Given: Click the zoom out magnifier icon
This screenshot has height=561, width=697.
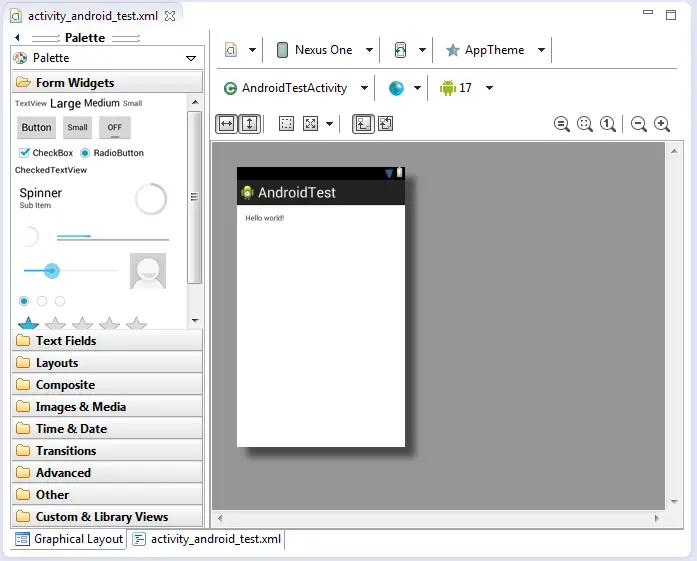Looking at the screenshot, I should [x=639, y=124].
